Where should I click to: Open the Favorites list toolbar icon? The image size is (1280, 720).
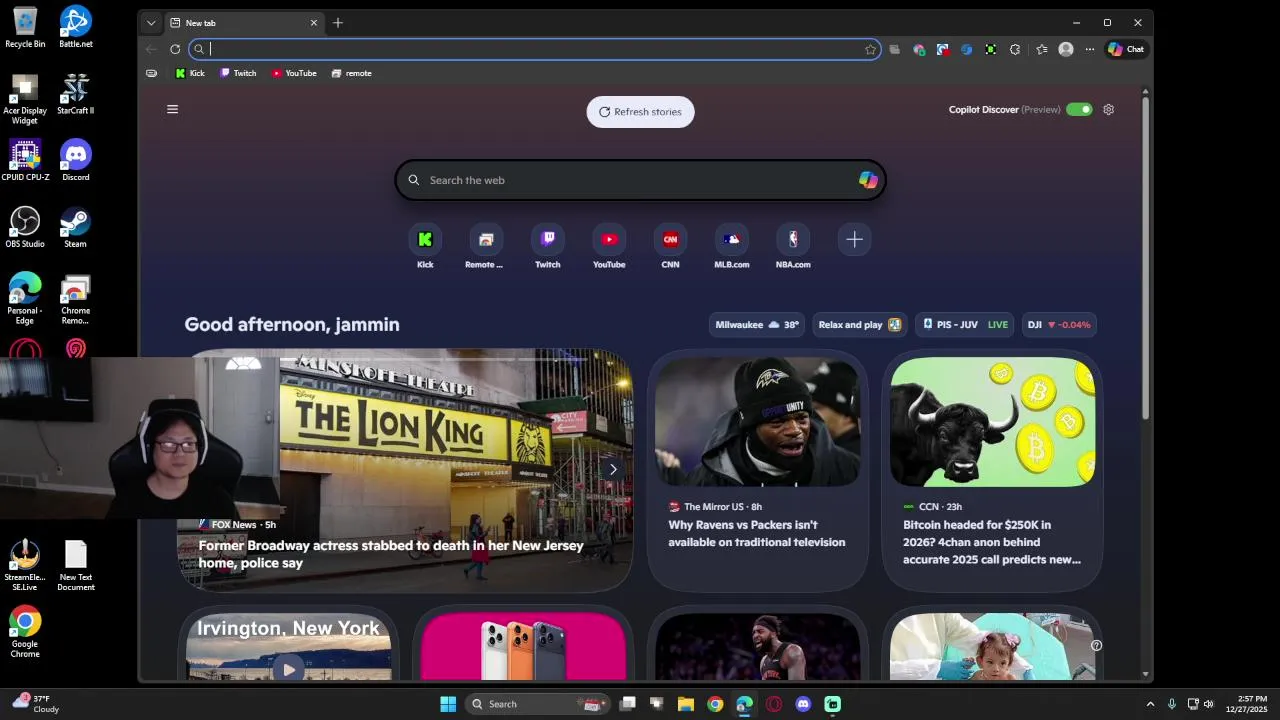point(1041,49)
